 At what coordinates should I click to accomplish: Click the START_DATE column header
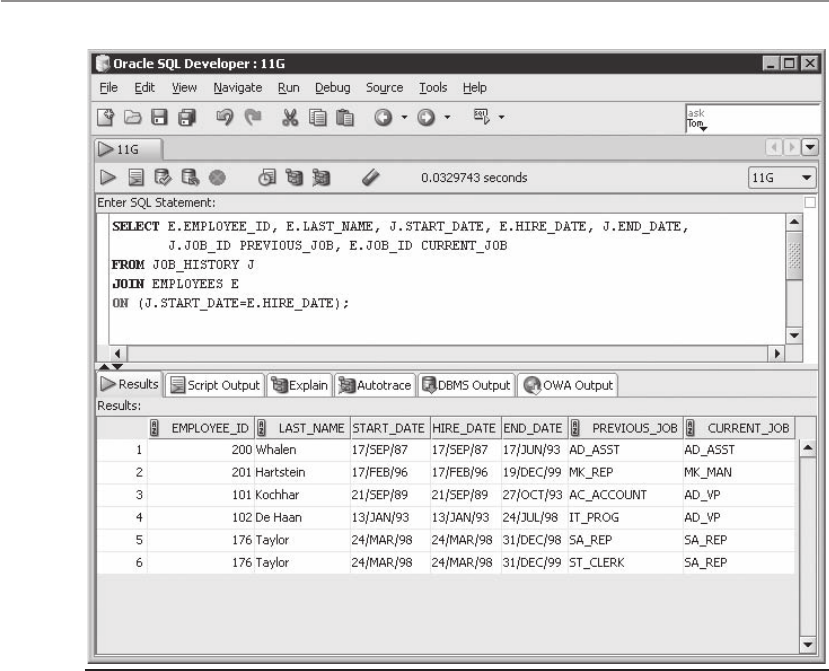coord(390,428)
